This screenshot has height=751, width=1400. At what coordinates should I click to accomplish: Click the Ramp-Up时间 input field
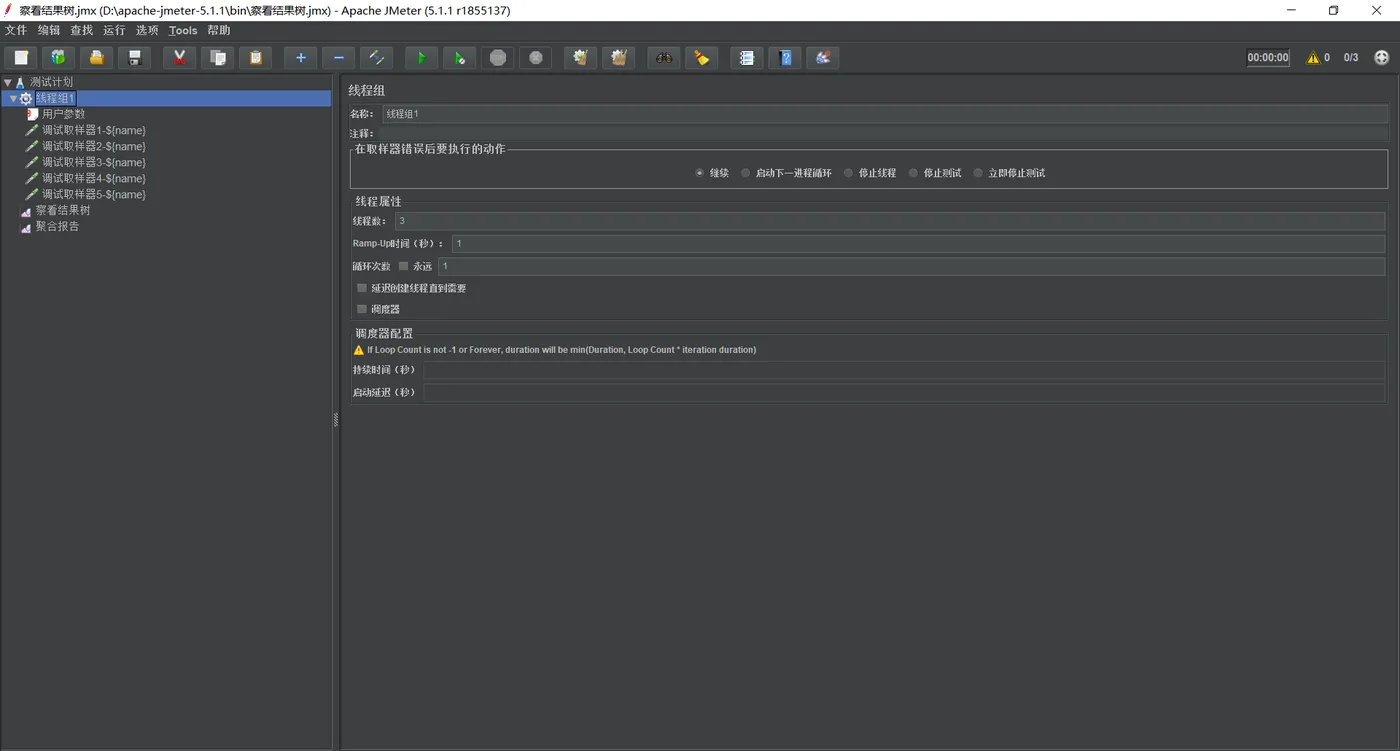coord(919,243)
